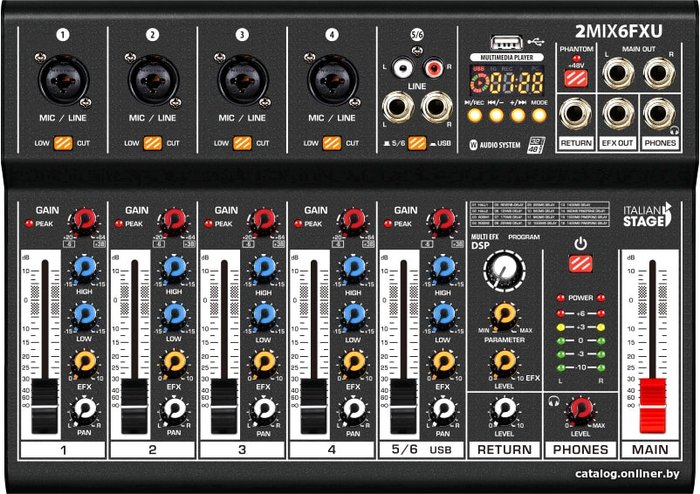Click the multimedia player USB port
This screenshot has width=700, height=494.
point(504,42)
